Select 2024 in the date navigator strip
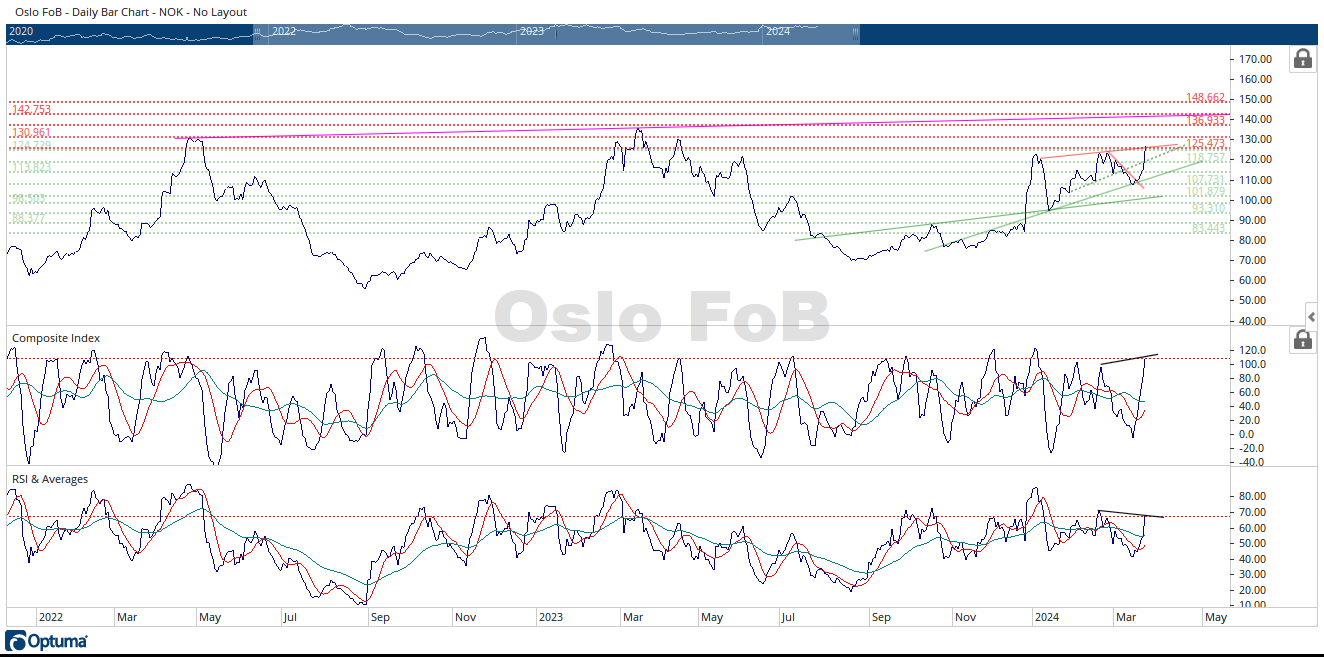Viewport: 1324px width, 657px height. [x=778, y=32]
